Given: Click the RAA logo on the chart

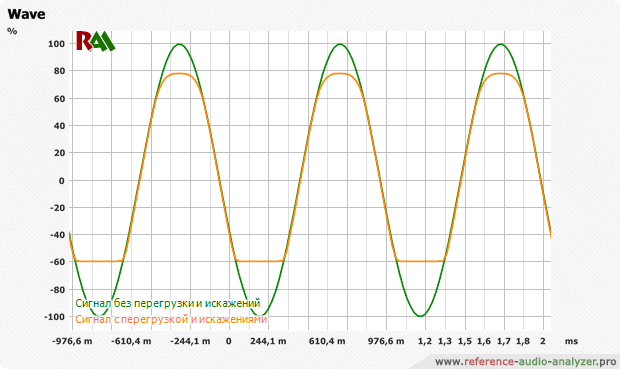Looking at the screenshot, I should (95, 42).
